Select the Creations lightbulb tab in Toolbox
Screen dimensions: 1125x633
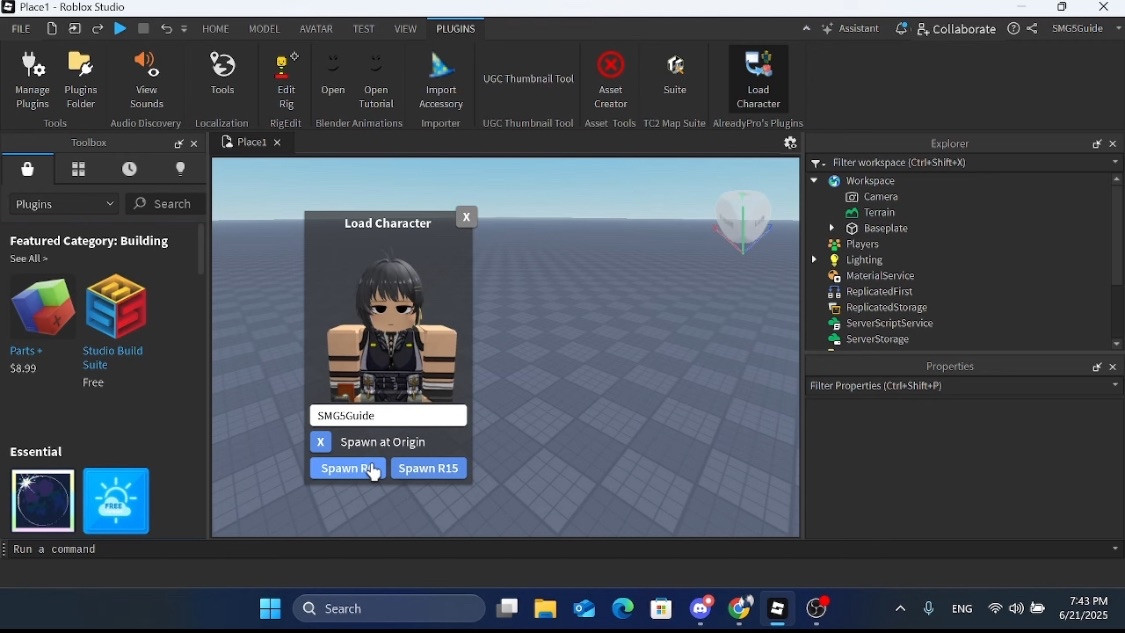coord(180,169)
